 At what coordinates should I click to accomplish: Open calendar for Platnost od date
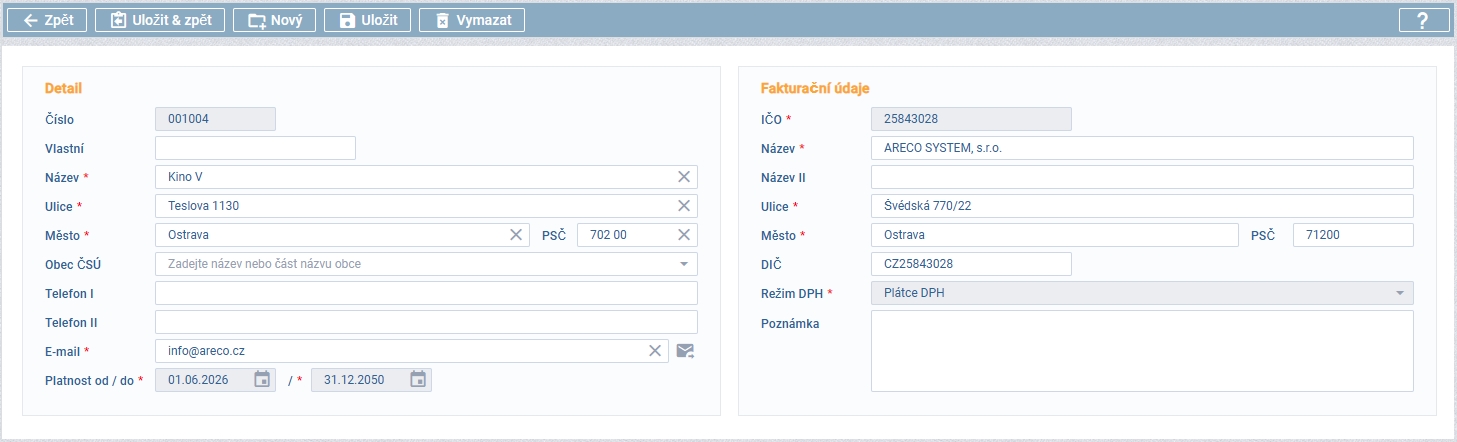(x=262, y=380)
